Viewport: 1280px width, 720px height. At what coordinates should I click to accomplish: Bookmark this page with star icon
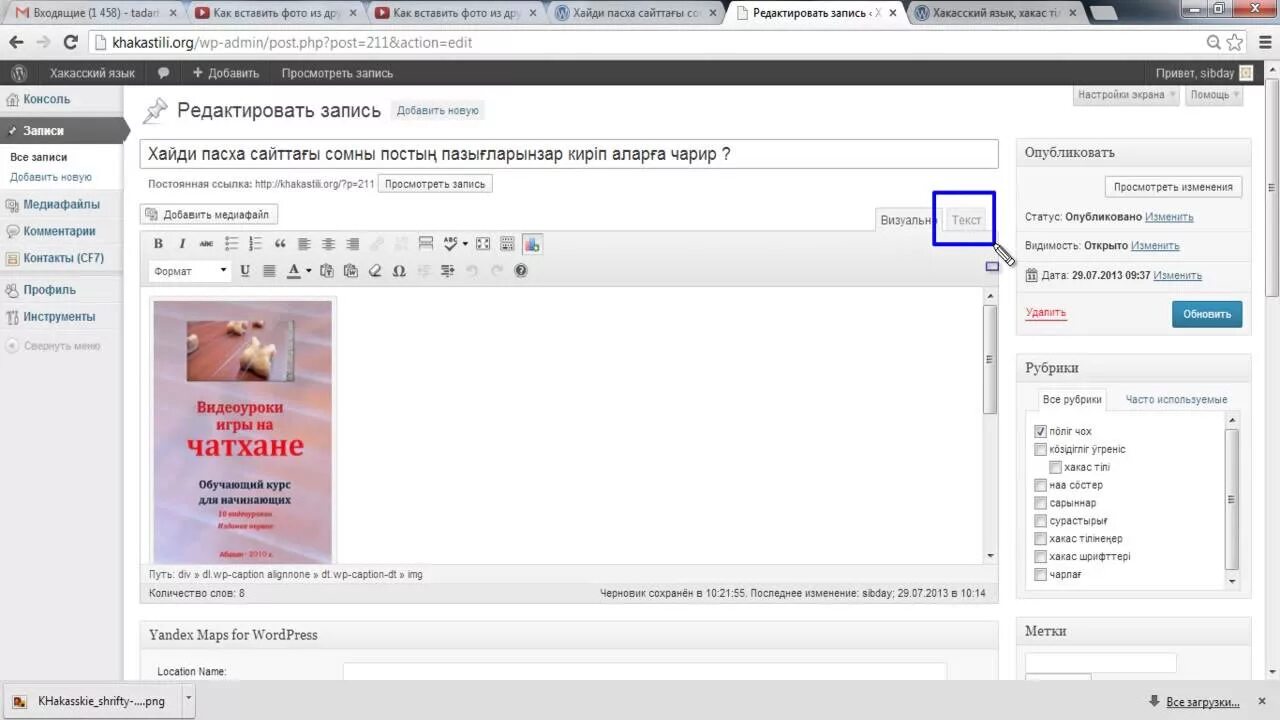point(1235,42)
